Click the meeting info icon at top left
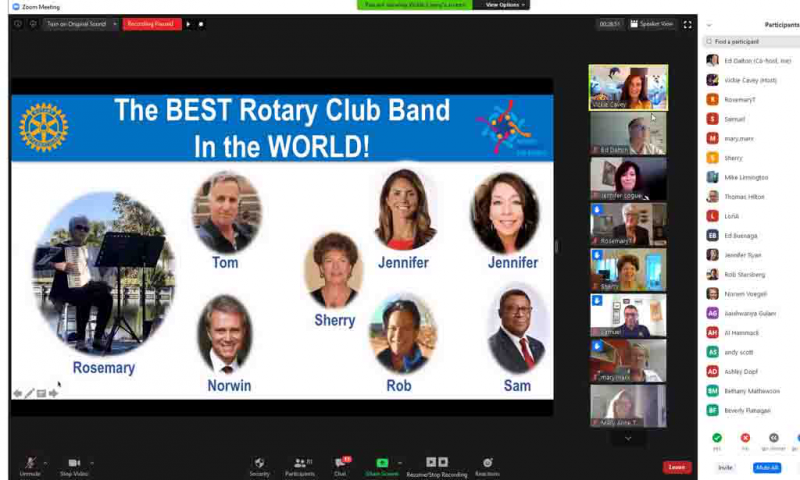 [18, 24]
